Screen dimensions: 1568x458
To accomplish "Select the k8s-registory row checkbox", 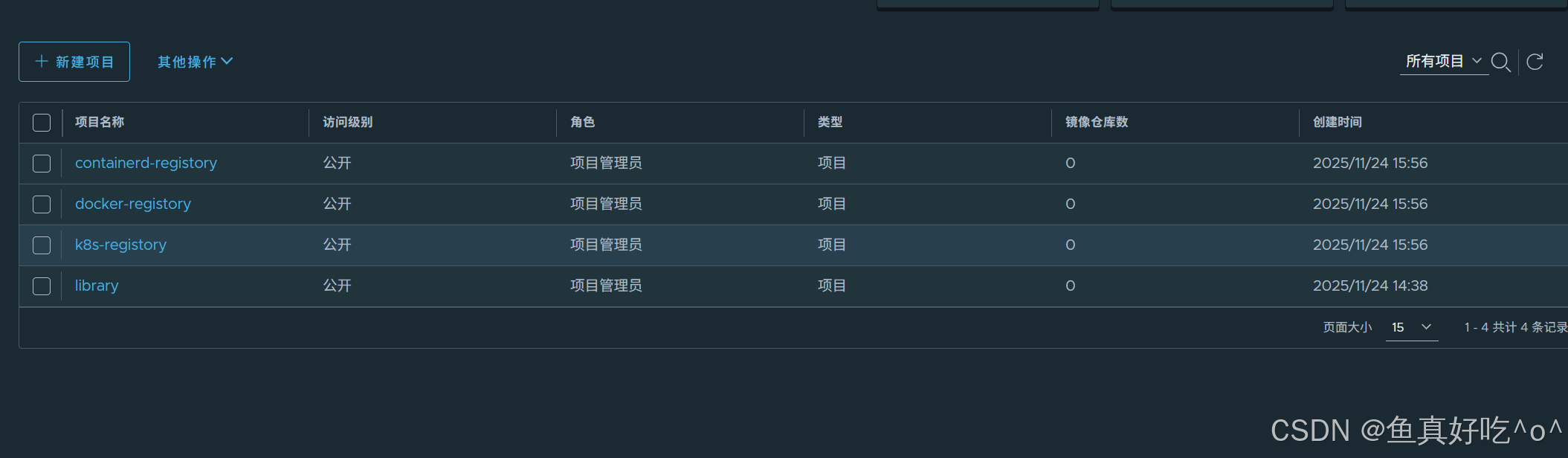I will pyautogui.click(x=42, y=245).
